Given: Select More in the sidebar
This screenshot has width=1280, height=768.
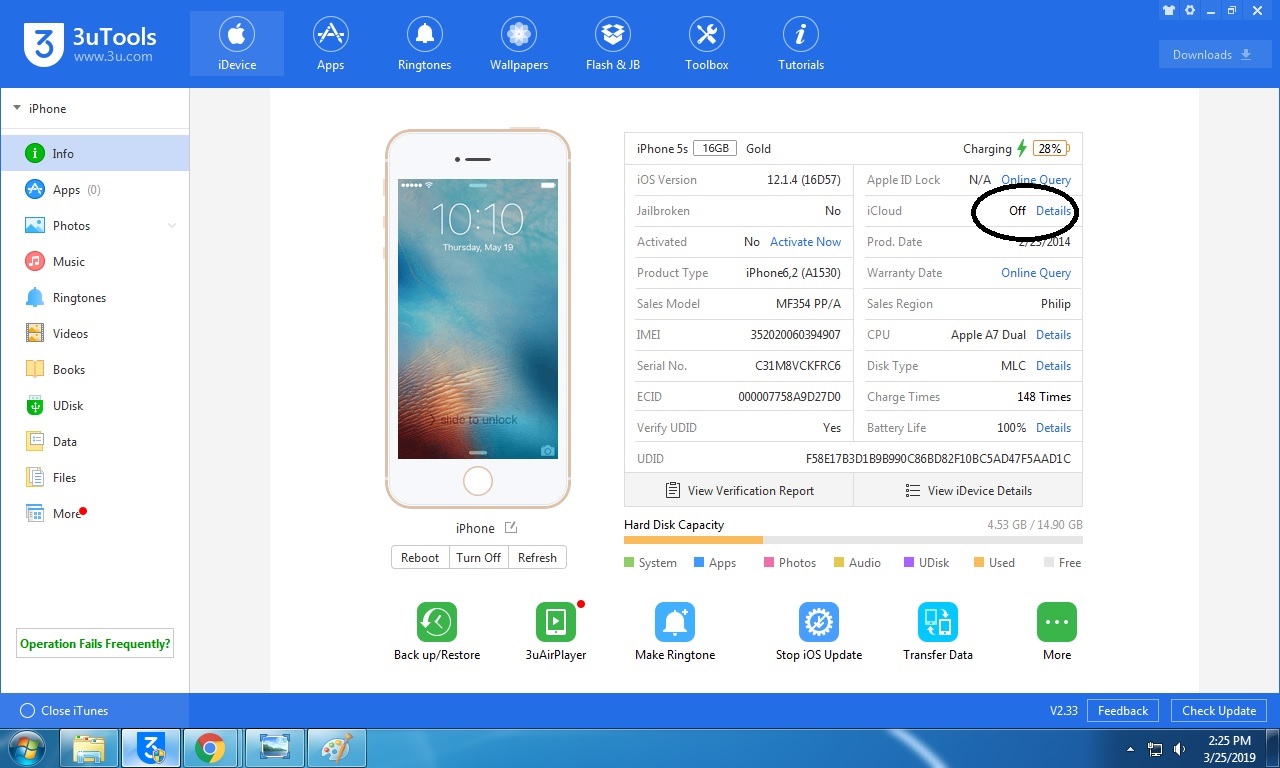Looking at the screenshot, I should (94, 513).
